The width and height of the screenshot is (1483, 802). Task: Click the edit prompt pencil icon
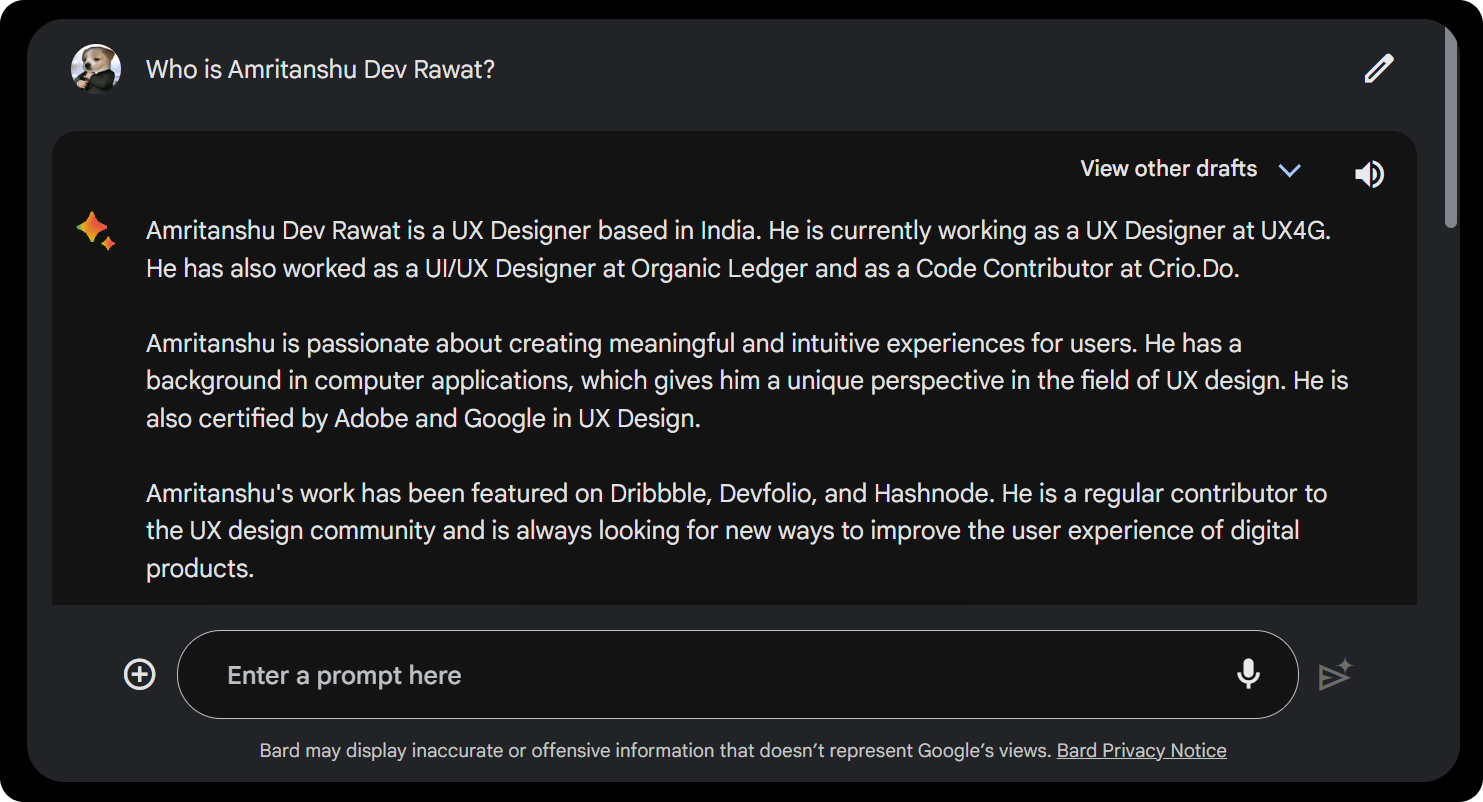pos(1378,69)
